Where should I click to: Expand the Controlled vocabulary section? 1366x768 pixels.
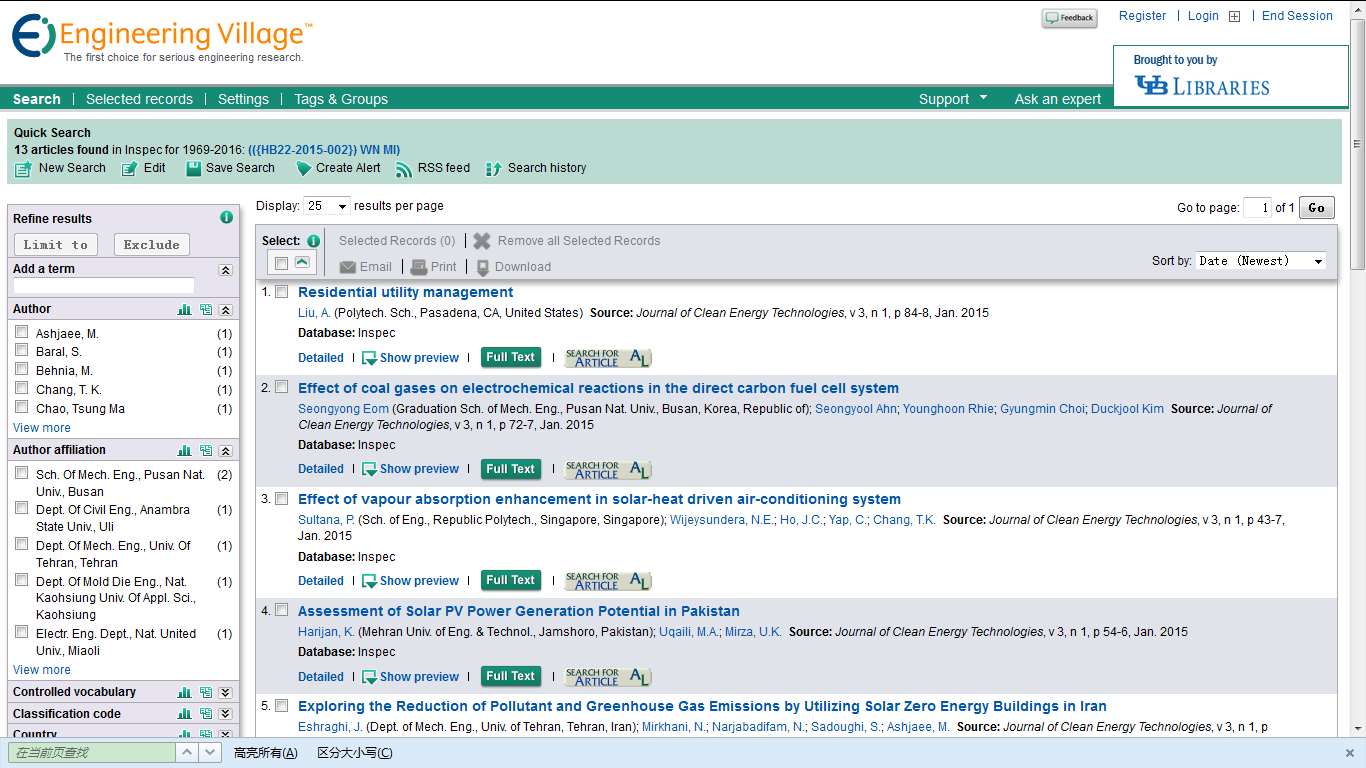(x=226, y=692)
